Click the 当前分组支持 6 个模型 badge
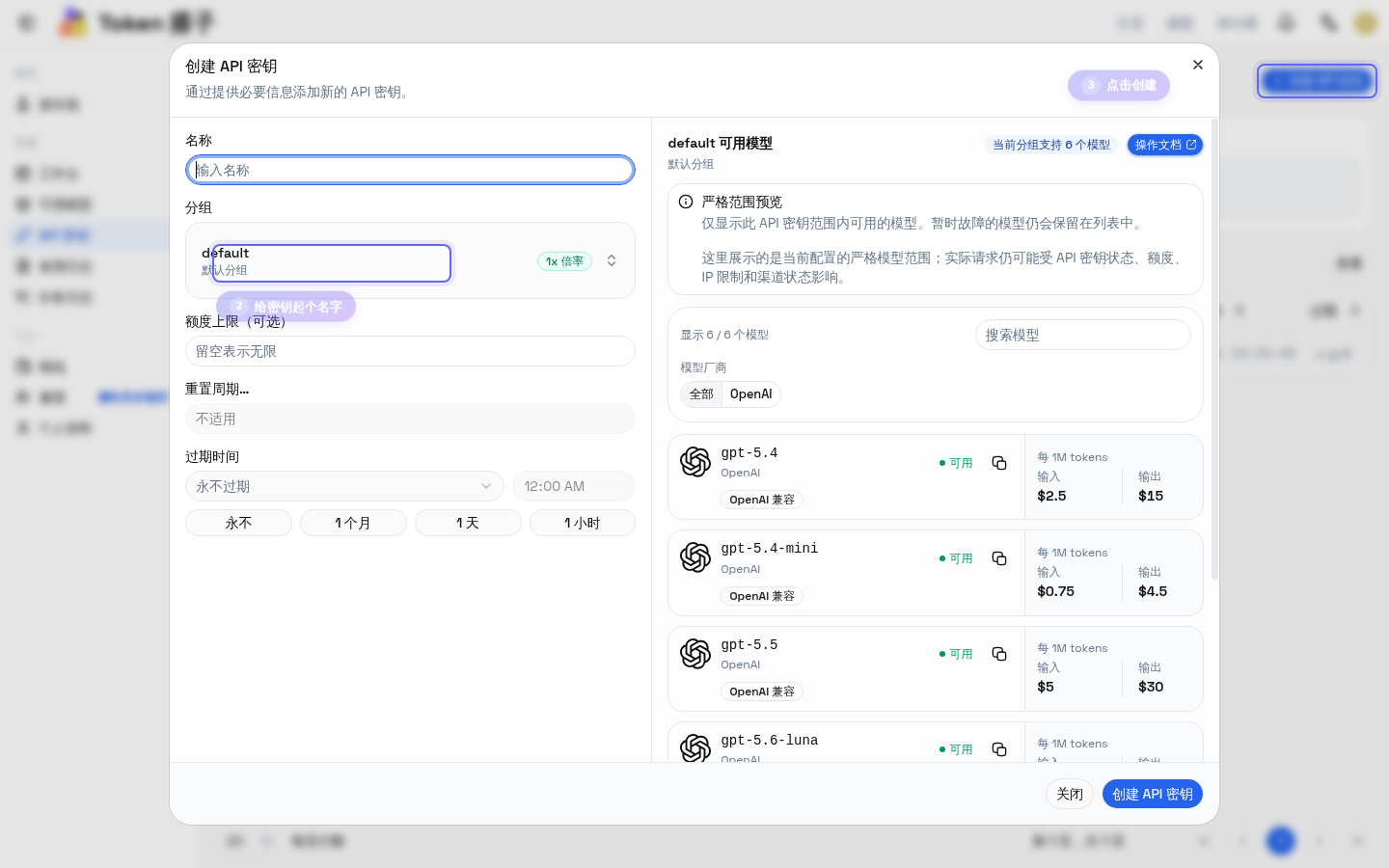The width and height of the screenshot is (1389, 868). click(x=1051, y=145)
